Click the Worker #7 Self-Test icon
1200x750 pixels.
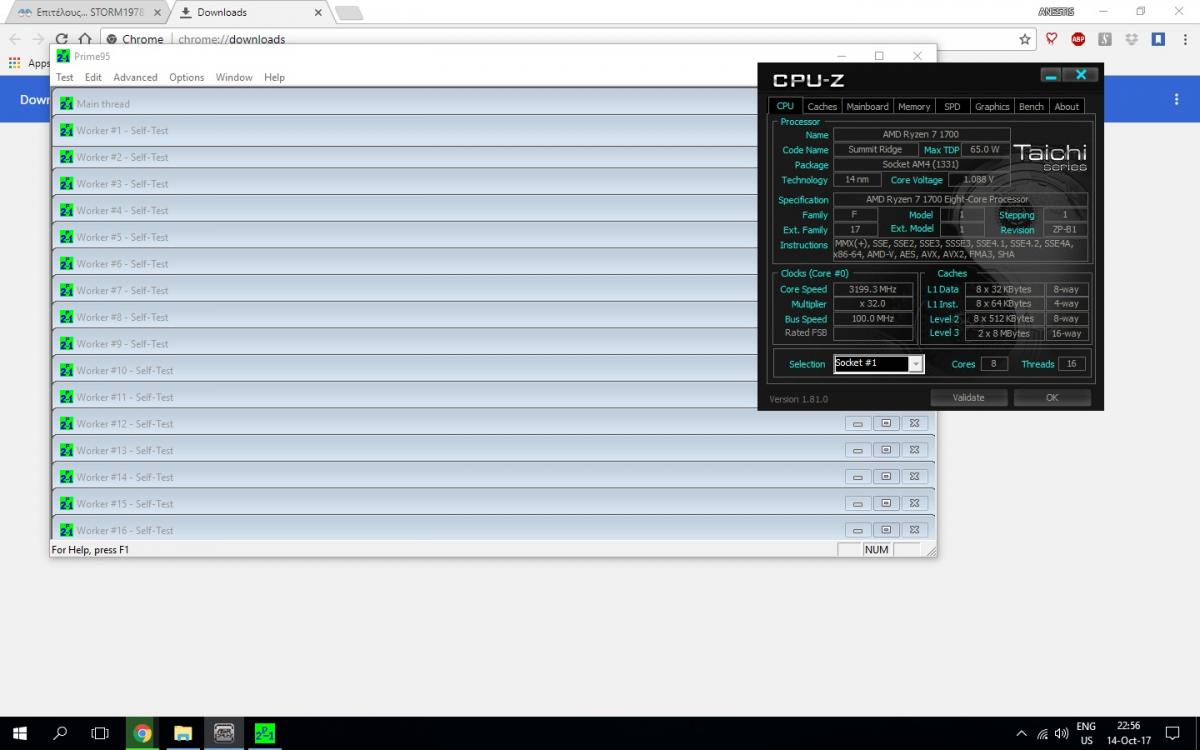[x=67, y=290]
